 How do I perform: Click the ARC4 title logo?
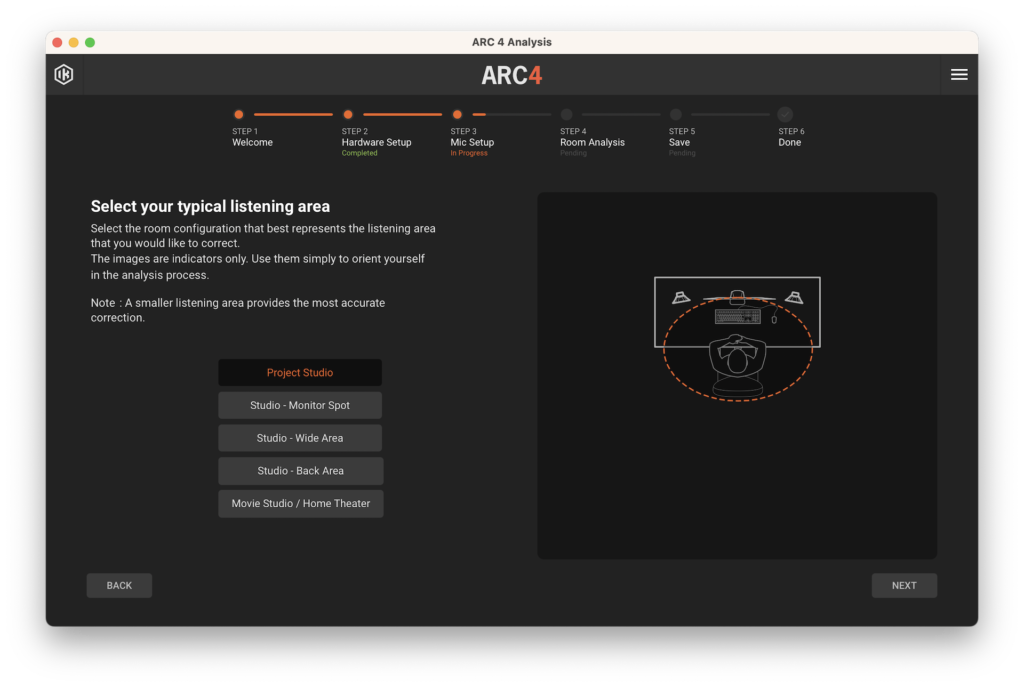(x=512, y=76)
